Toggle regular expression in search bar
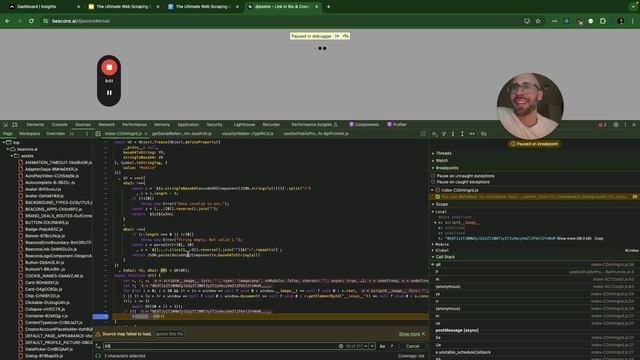640x360 pixels. (391, 346)
